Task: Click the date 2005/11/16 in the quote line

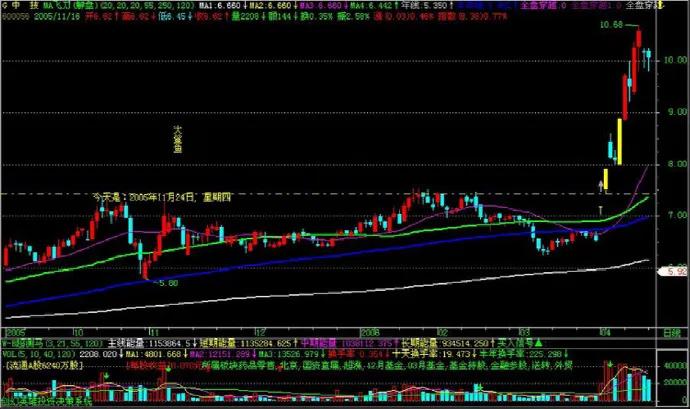Action: click(57, 16)
